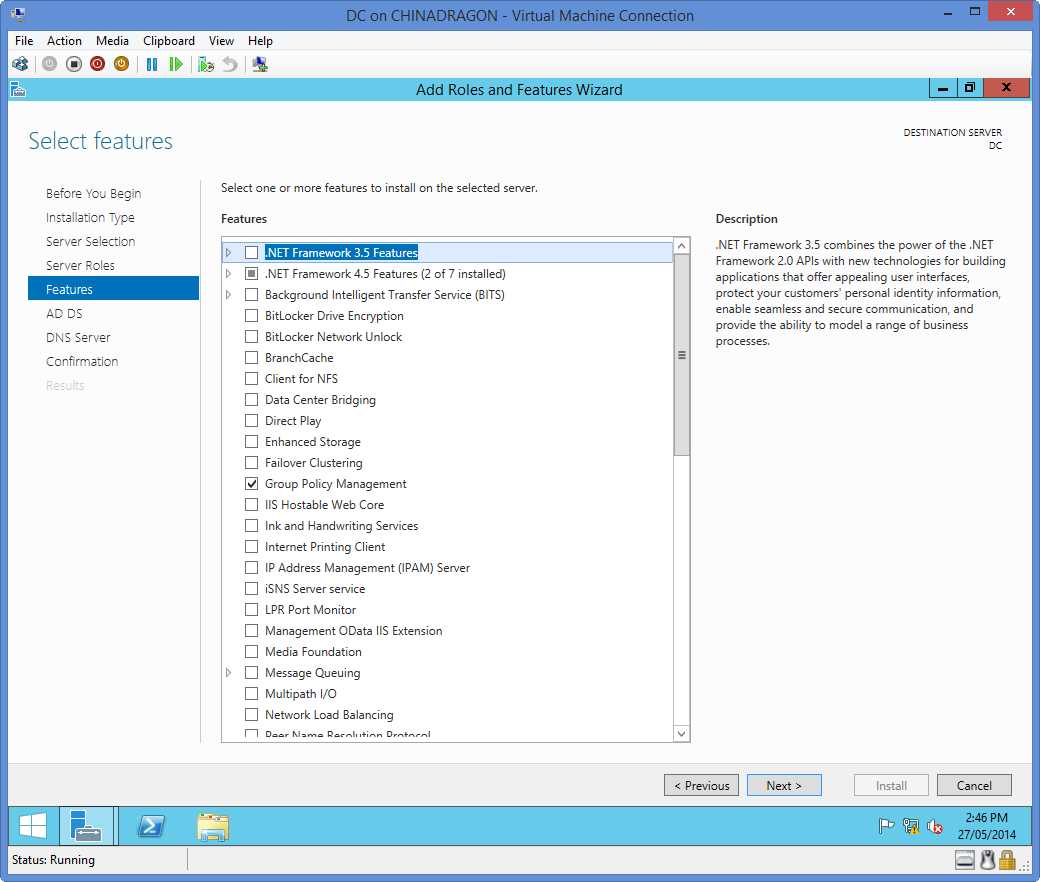The image size is (1040, 882).
Task: Go to the Confirmation wizard step
Action: pyautogui.click(x=82, y=361)
